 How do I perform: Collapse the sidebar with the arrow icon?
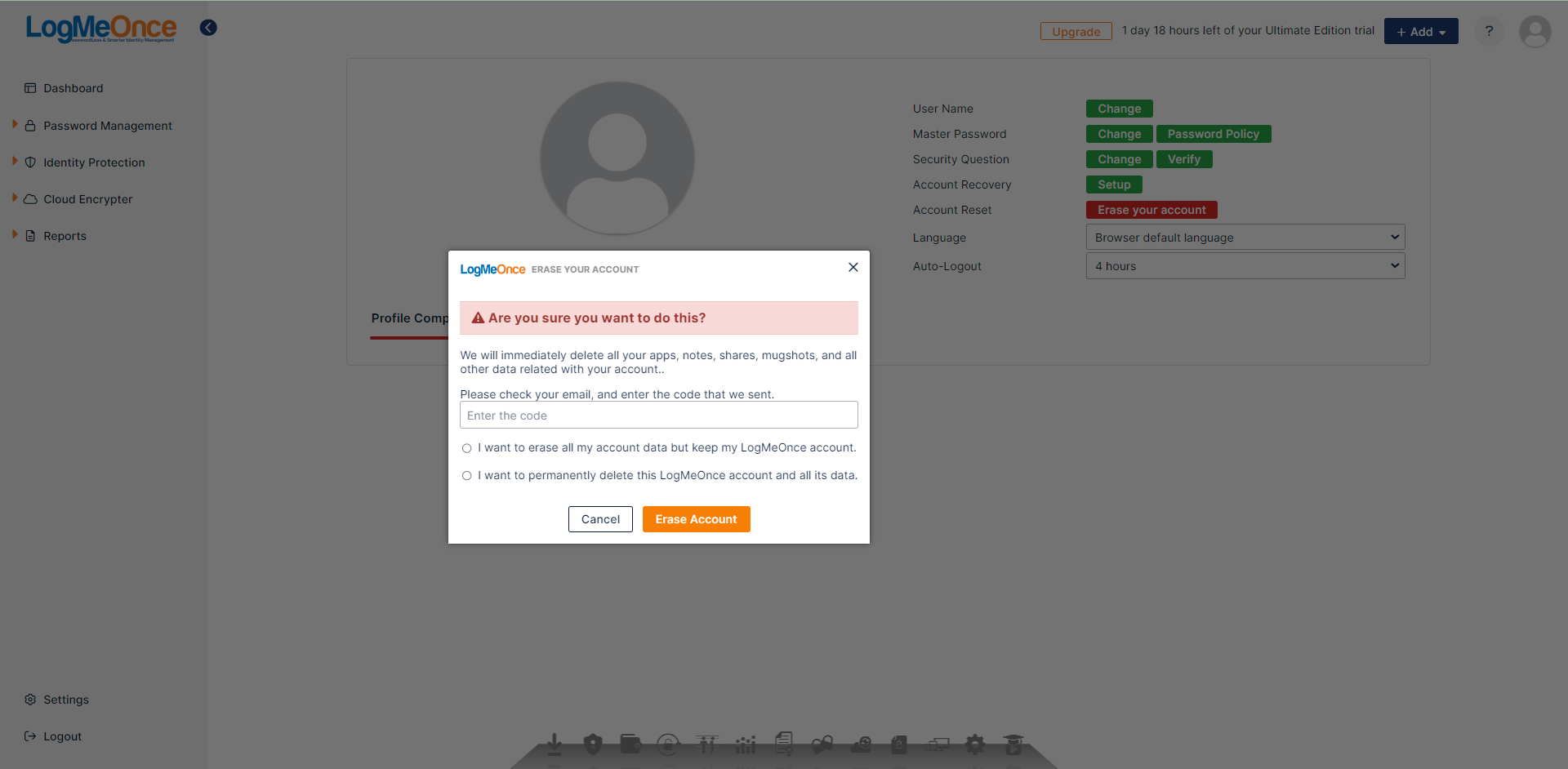coord(209,28)
